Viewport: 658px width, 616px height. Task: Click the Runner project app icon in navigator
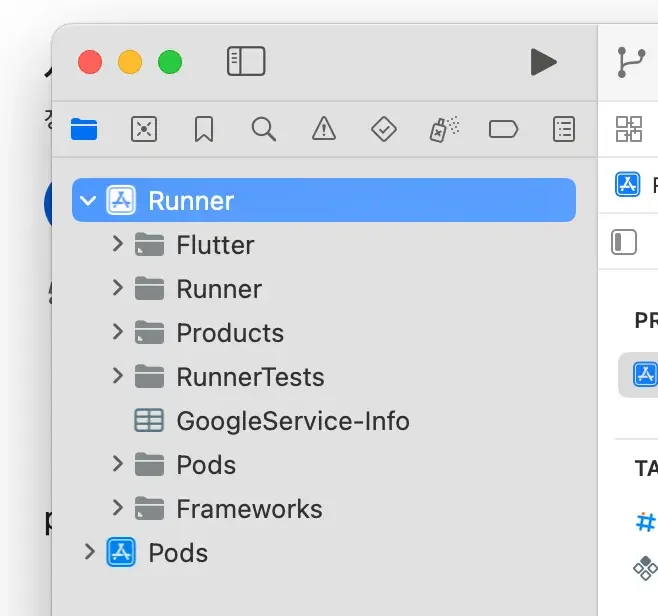click(121, 200)
